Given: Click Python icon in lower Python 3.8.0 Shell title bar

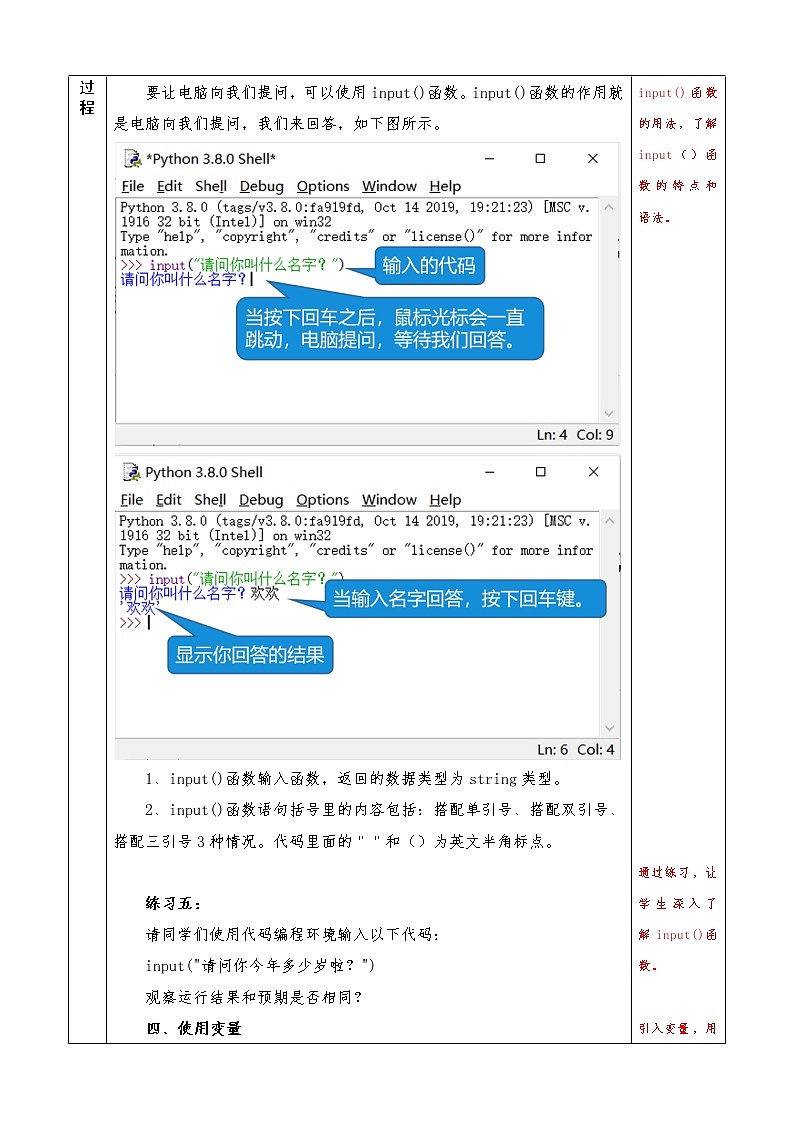Looking at the screenshot, I should [132, 472].
